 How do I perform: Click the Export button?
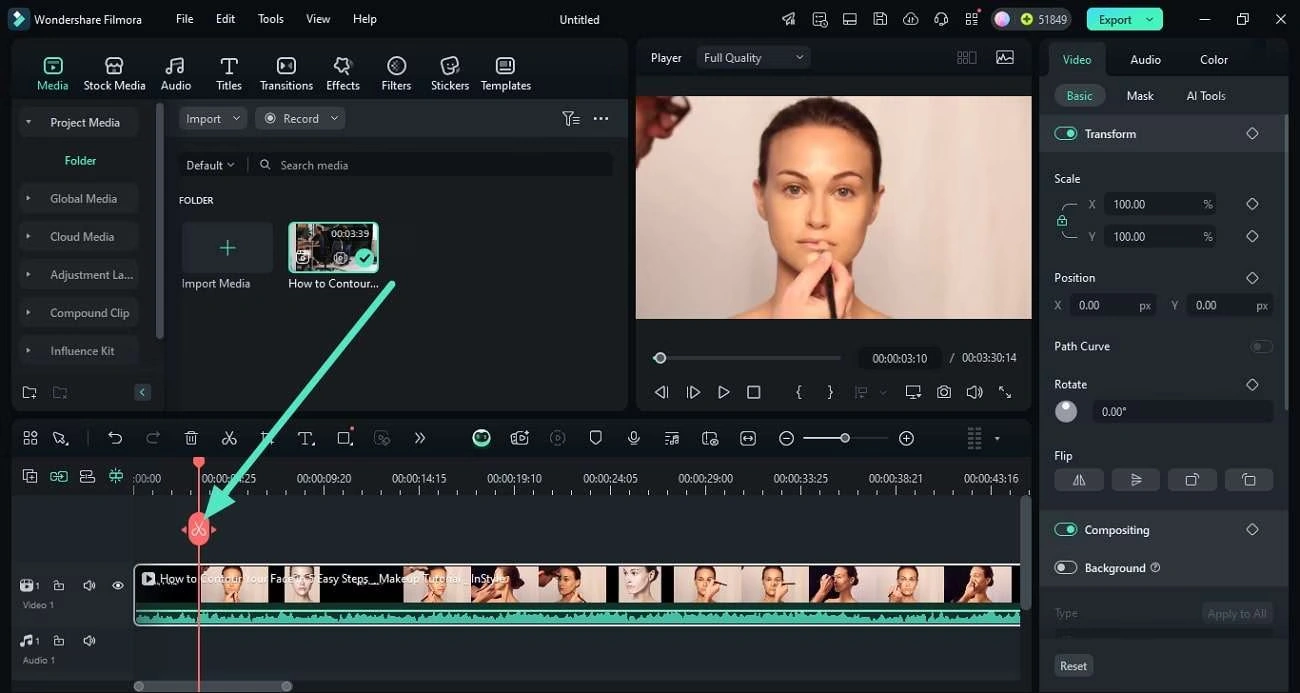(1124, 19)
